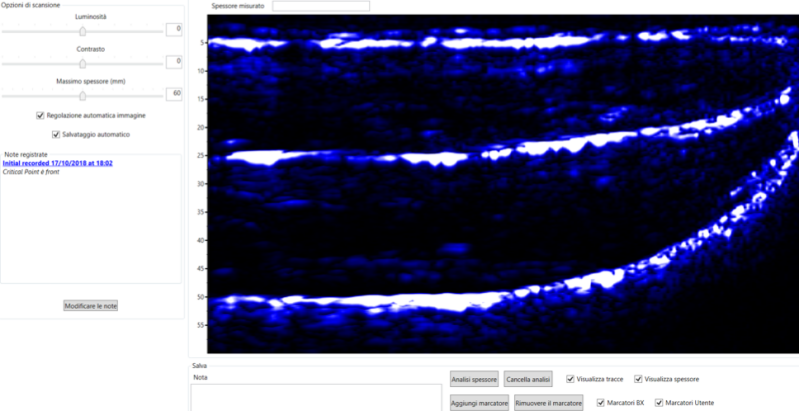Open the Initial recorded 17/10/2018 note link

pyautogui.click(x=58, y=163)
